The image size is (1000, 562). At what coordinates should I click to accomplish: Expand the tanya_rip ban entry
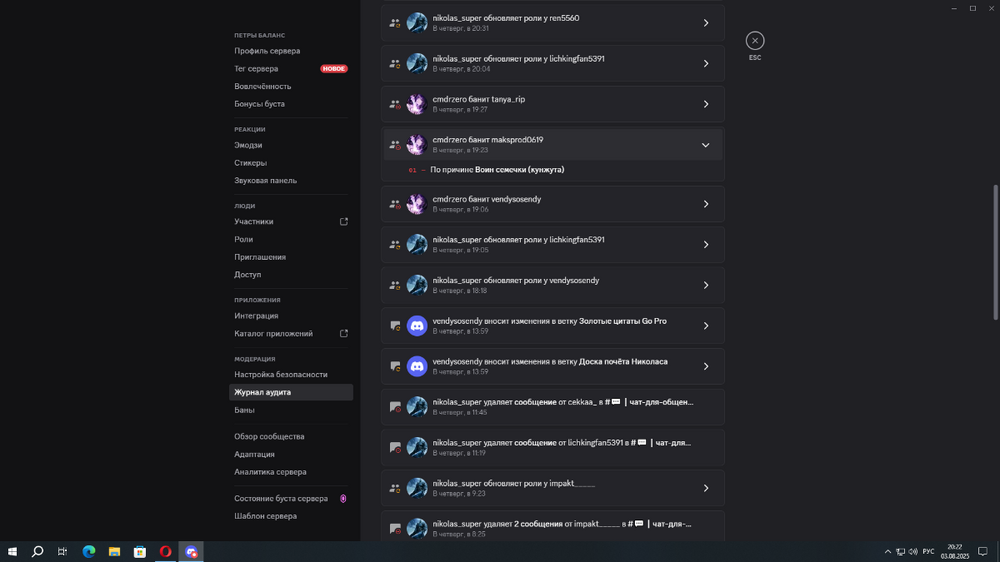point(705,104)
